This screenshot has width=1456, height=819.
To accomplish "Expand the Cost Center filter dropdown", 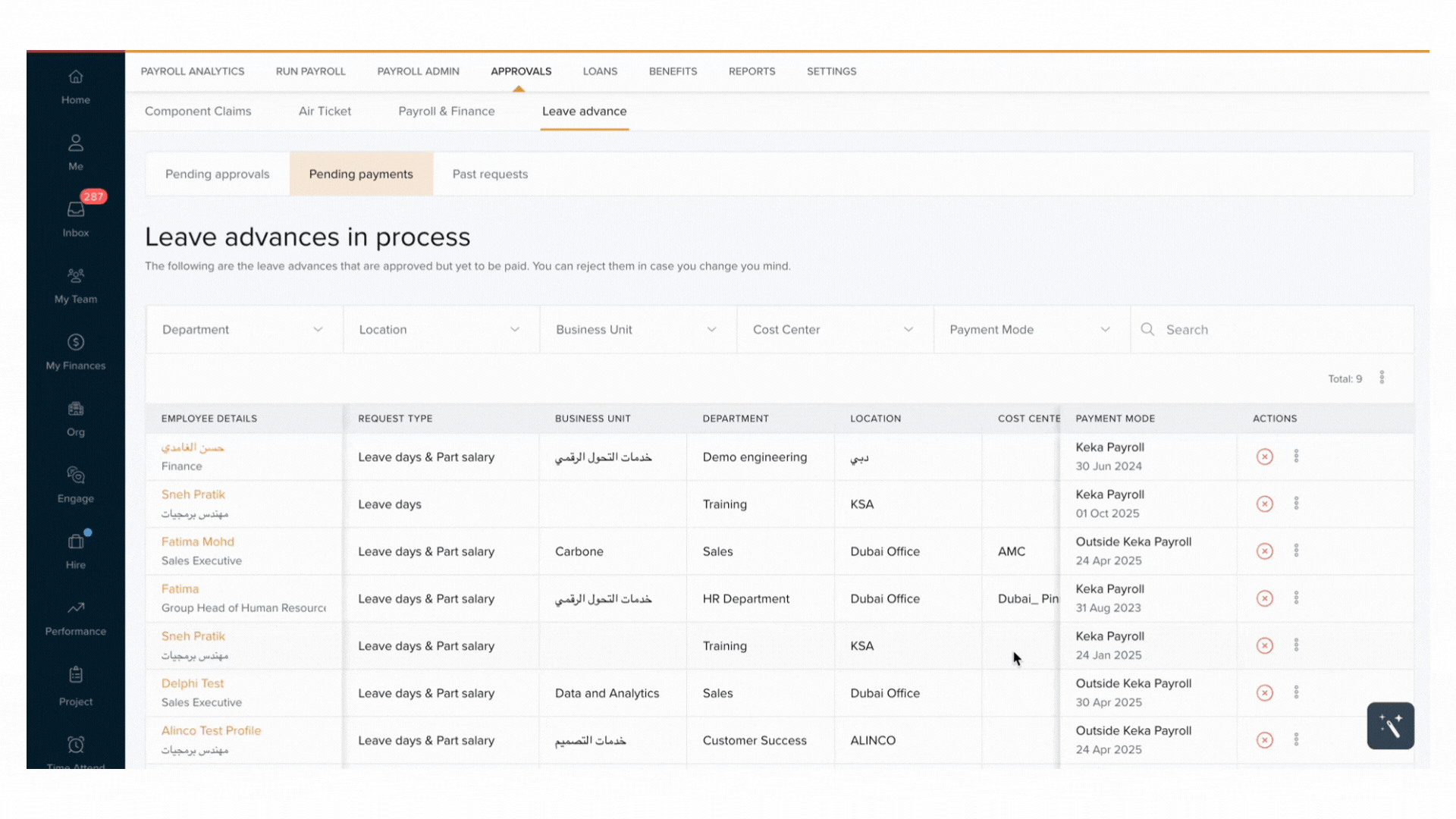I will coord(834,330).
